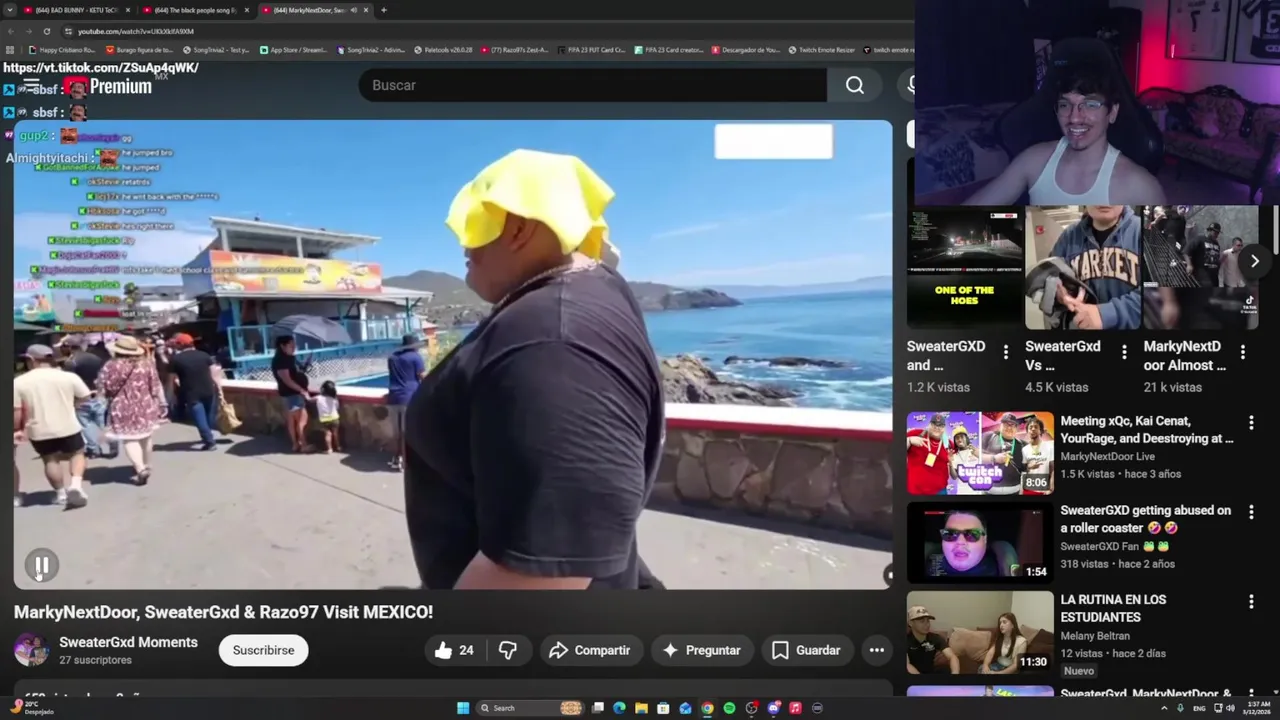Open Microsoft Edge from taskbar

(x=619, y=708)
